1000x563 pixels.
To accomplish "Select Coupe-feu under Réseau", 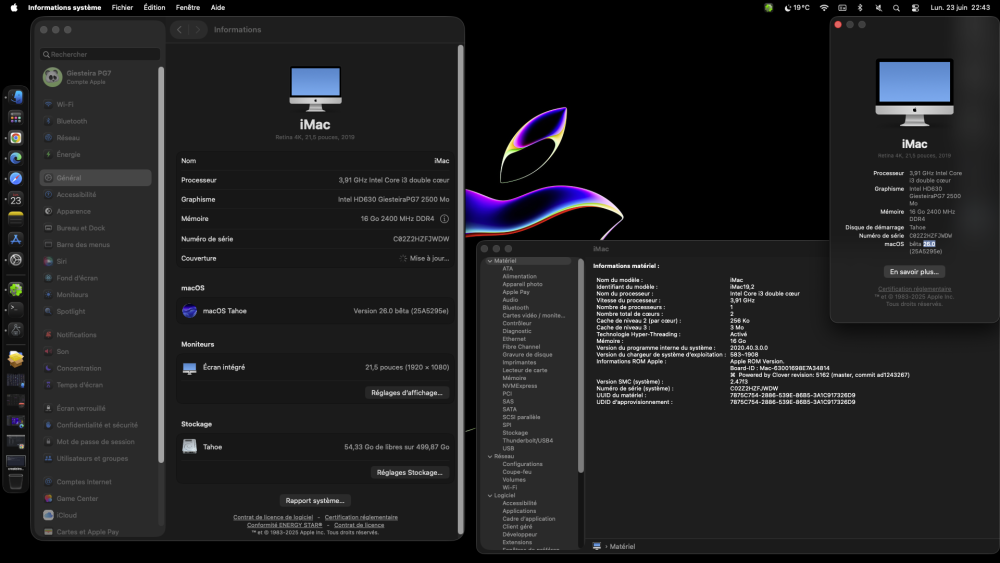I will click(517, 472).
